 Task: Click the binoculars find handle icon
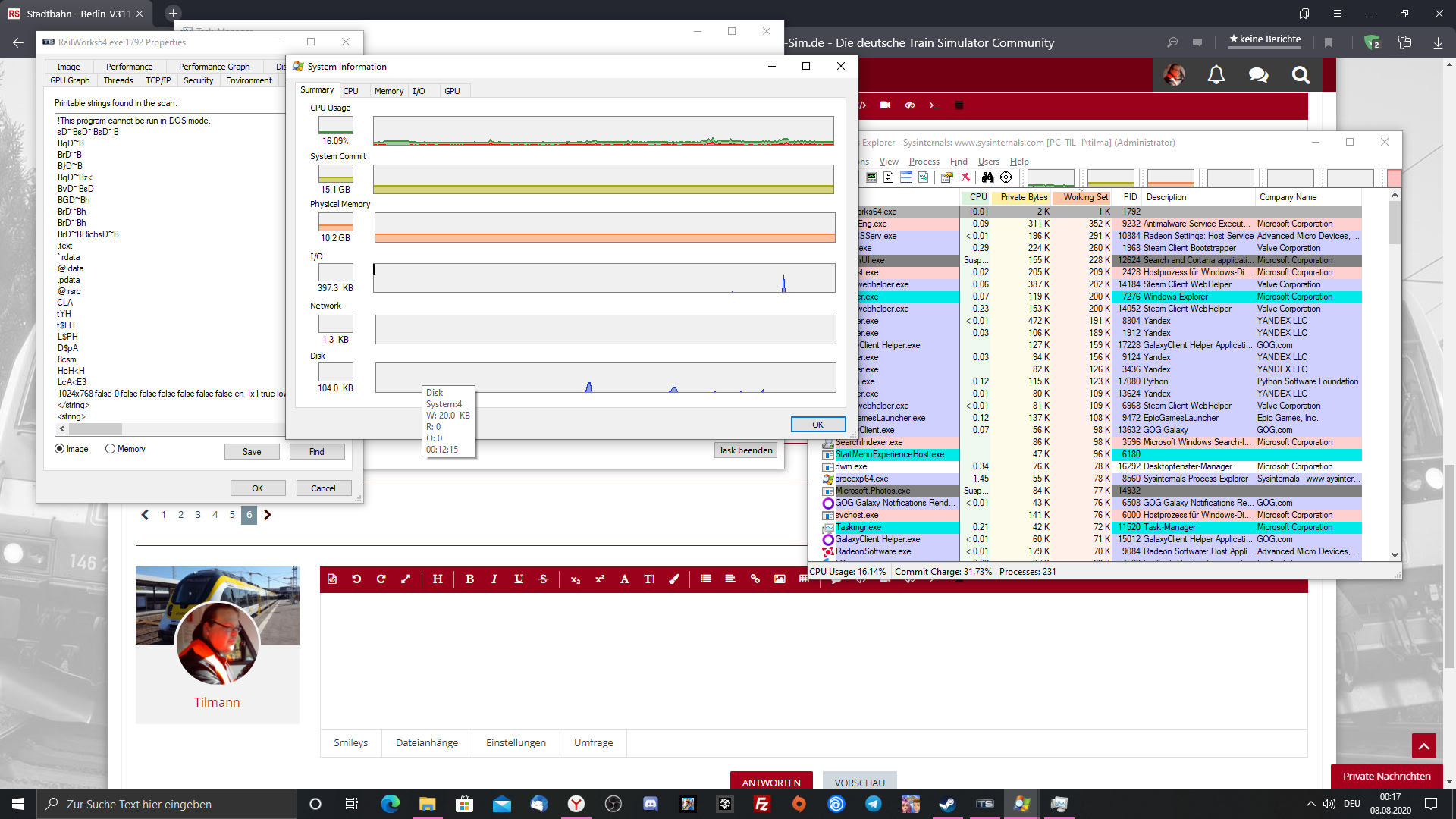pyautogui.click(x=987, y=177)
